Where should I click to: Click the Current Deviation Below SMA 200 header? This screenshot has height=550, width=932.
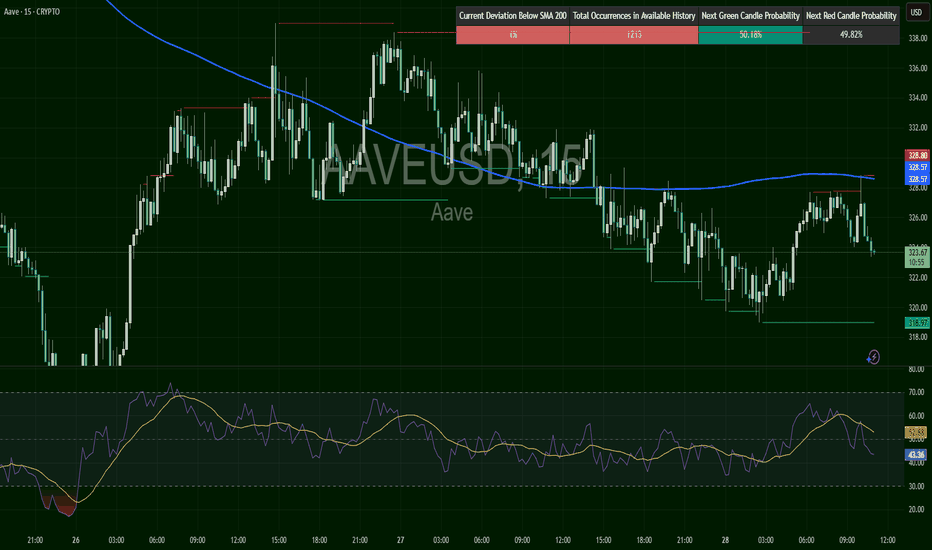point(512,15)
